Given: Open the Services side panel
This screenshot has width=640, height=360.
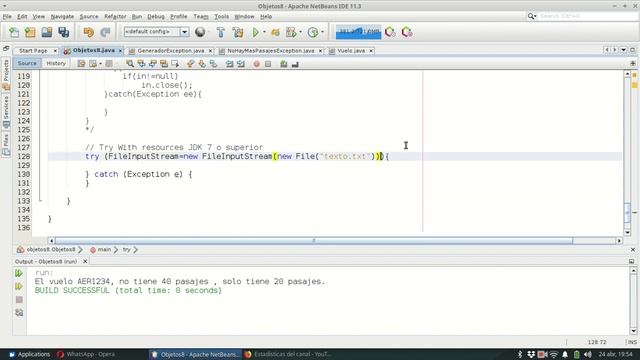Looking at the screenshot, I should (x=6, y=111).
